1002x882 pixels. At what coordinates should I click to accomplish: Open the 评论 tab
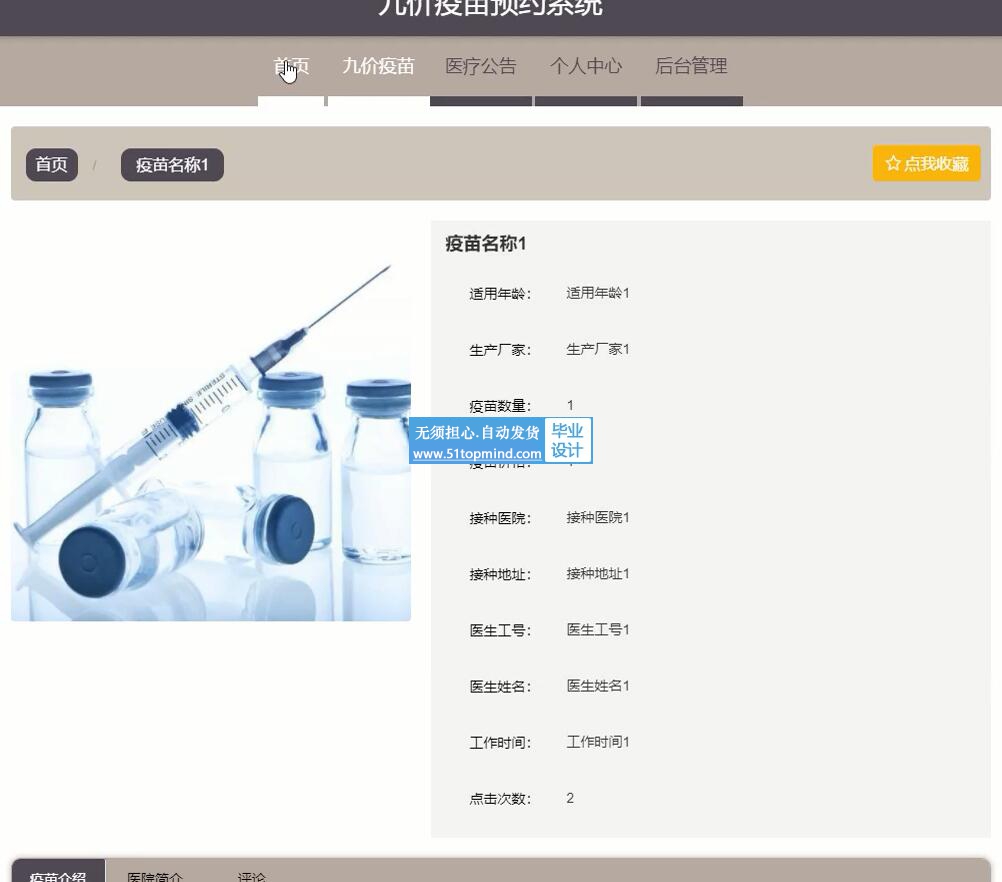[252, 876]
